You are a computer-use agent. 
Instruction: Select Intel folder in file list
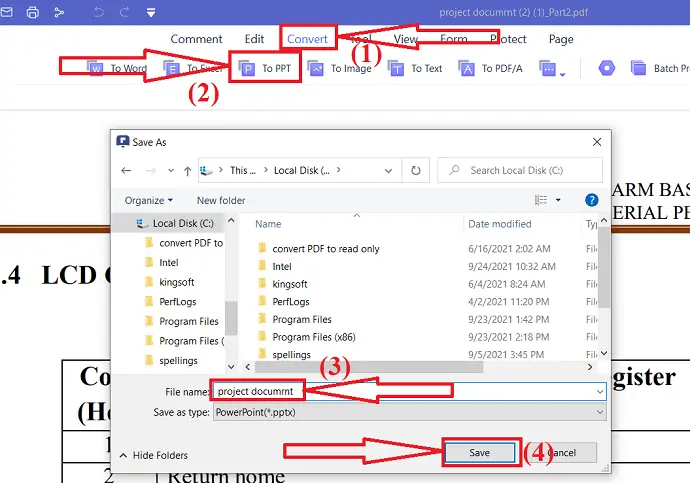click(274, 267)
